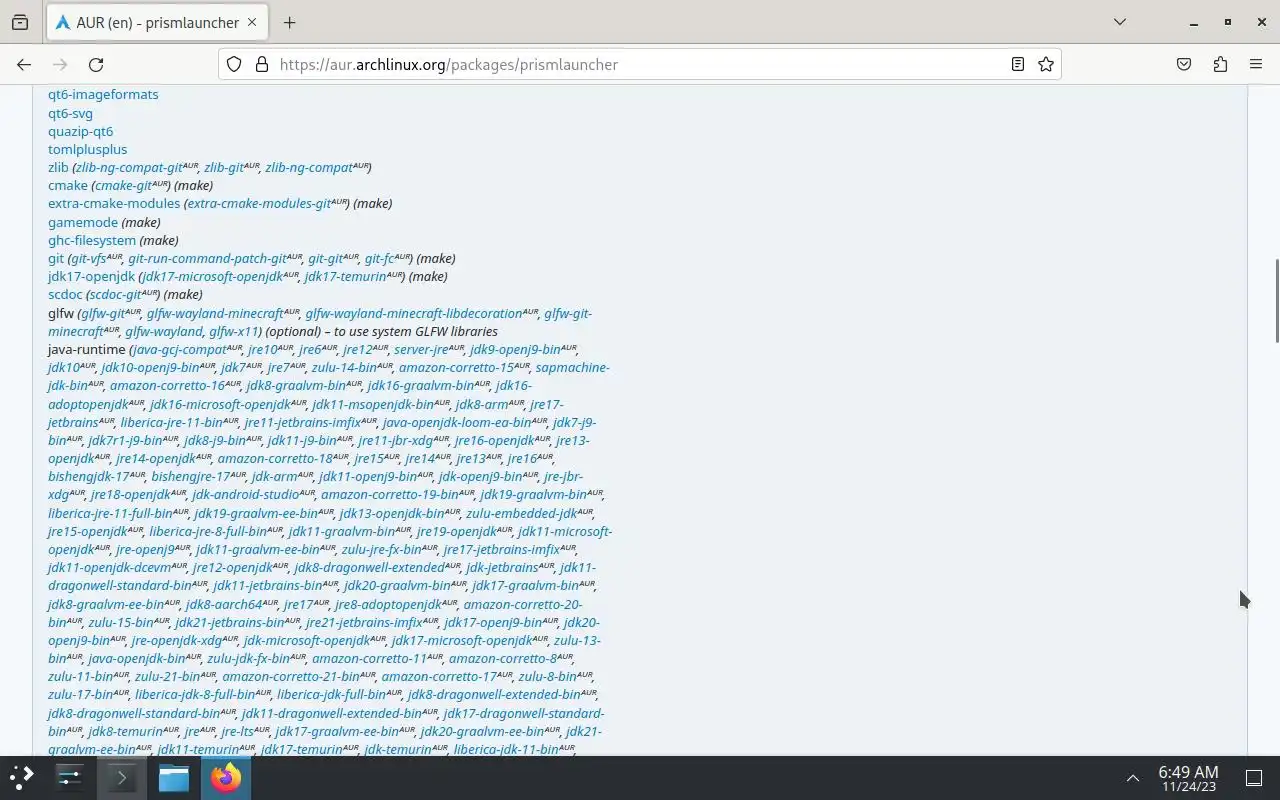Click the site security lock icon
This screenshot has height=800, width=1280.
262,64
